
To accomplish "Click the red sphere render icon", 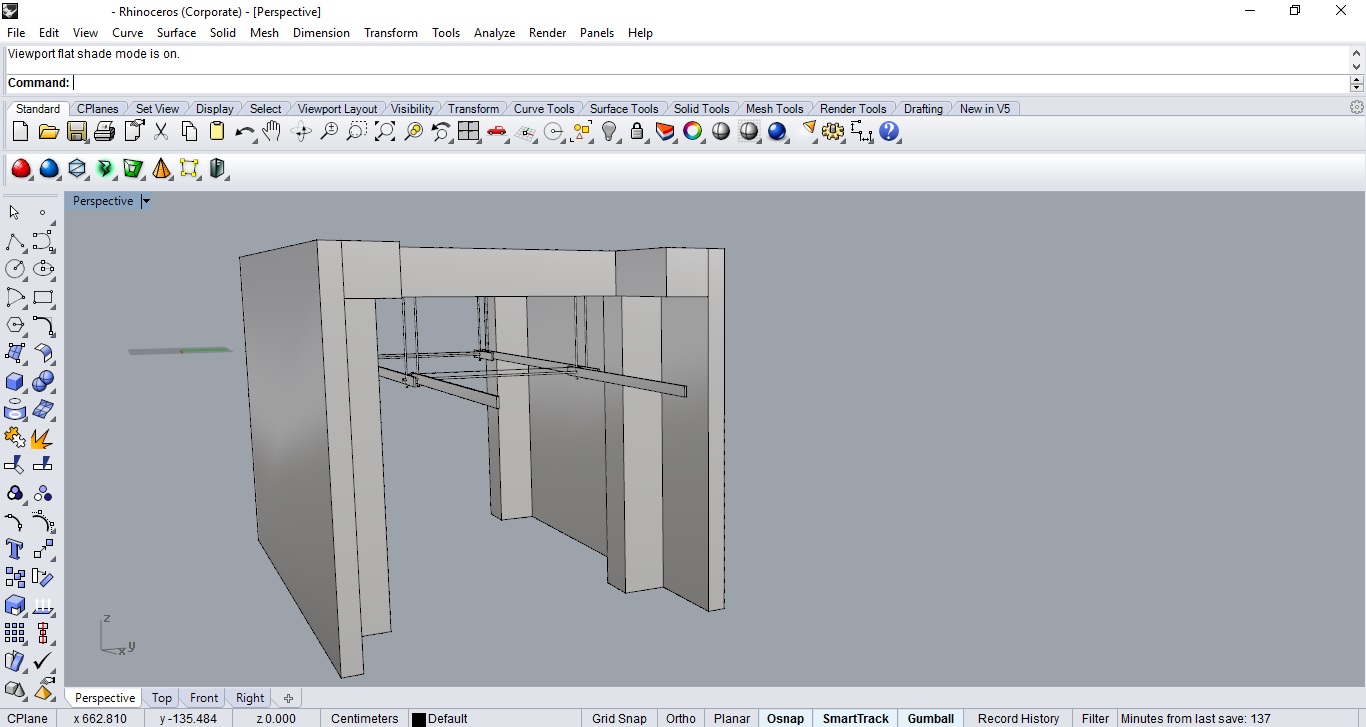I will coord(20,168).
